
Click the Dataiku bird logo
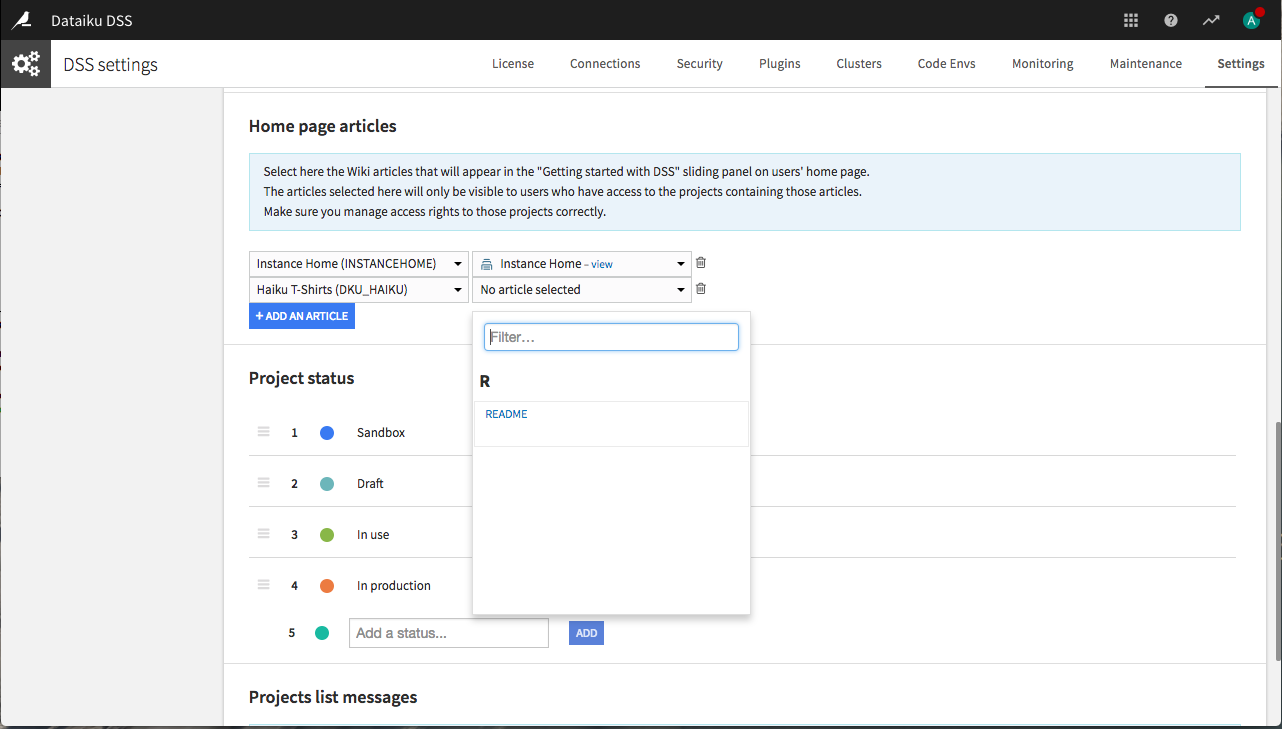point(22,20)
